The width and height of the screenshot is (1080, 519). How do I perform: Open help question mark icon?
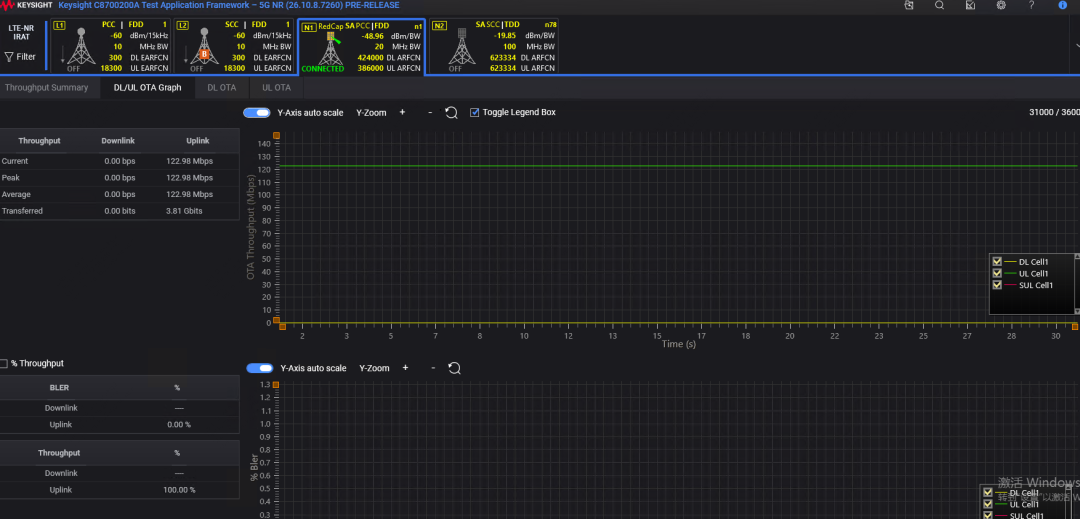pyautogui.click(x=1032, y=5)
